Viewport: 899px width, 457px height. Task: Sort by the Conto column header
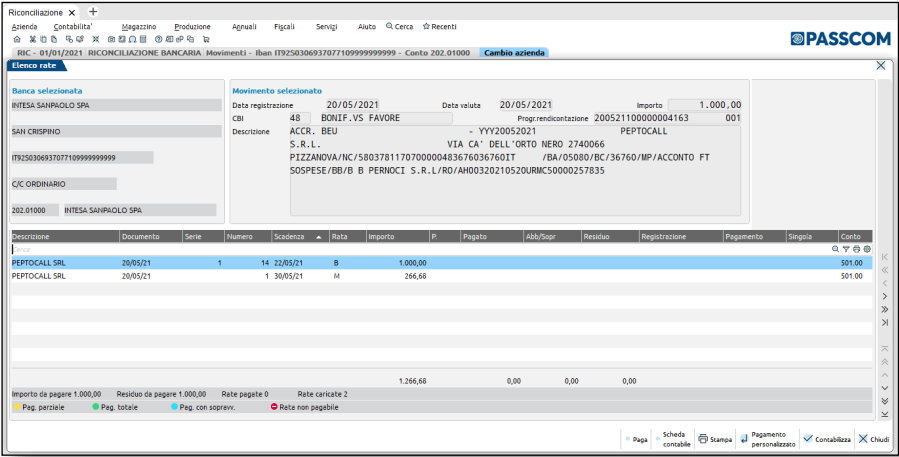pyautogui.click(x=855, y=236)
